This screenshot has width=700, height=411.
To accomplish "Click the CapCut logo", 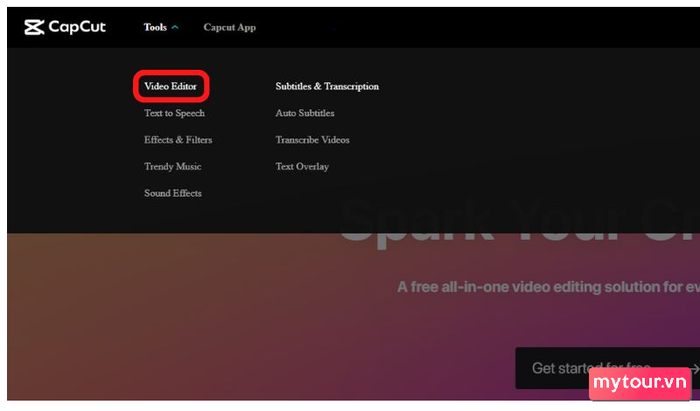I will [x=65, y=27].
